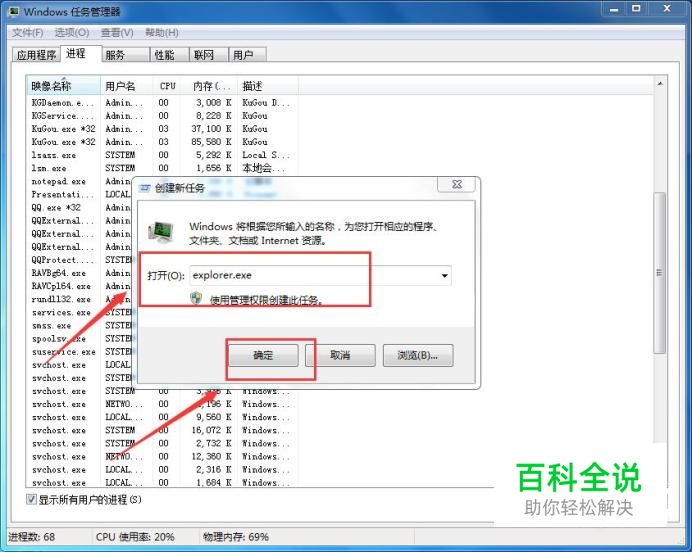Open the 用户 tab

[x=248, y=55]
